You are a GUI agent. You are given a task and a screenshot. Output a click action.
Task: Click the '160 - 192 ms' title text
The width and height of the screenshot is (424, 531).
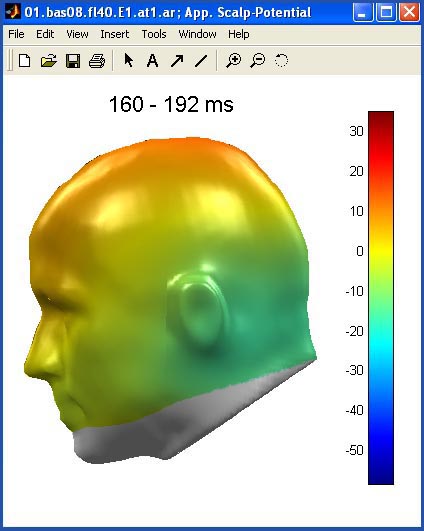(x=171, y=104)
